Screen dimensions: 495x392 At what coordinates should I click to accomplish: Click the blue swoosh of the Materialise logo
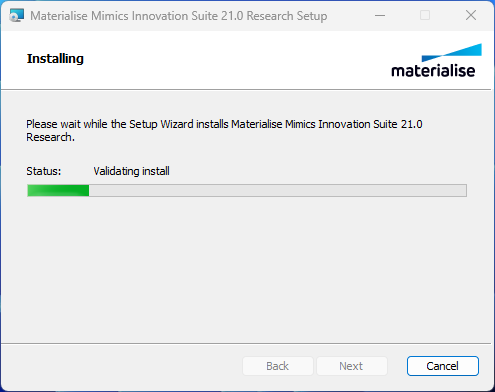[452, 52]
